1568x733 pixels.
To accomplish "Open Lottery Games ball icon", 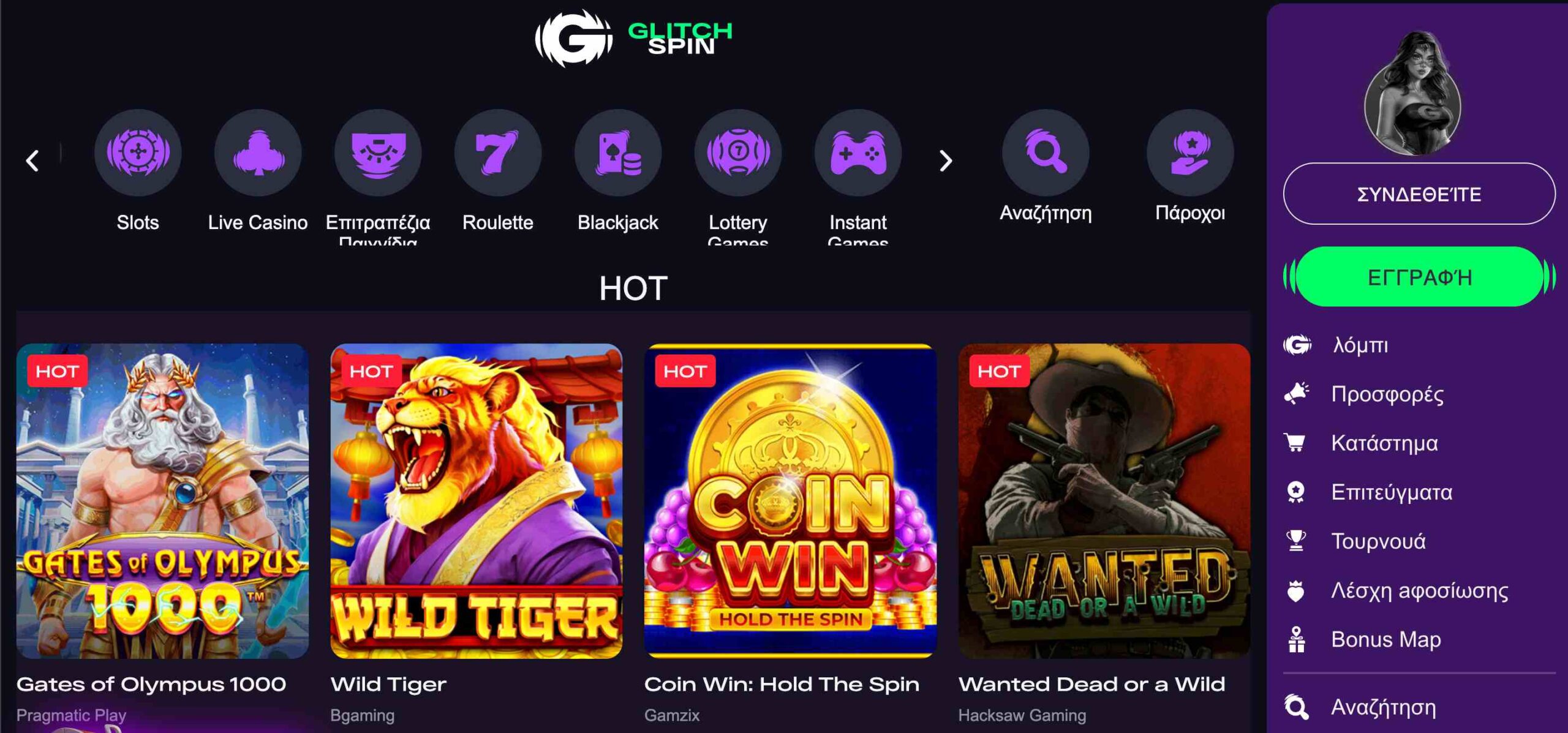I will tap(738, 152).
